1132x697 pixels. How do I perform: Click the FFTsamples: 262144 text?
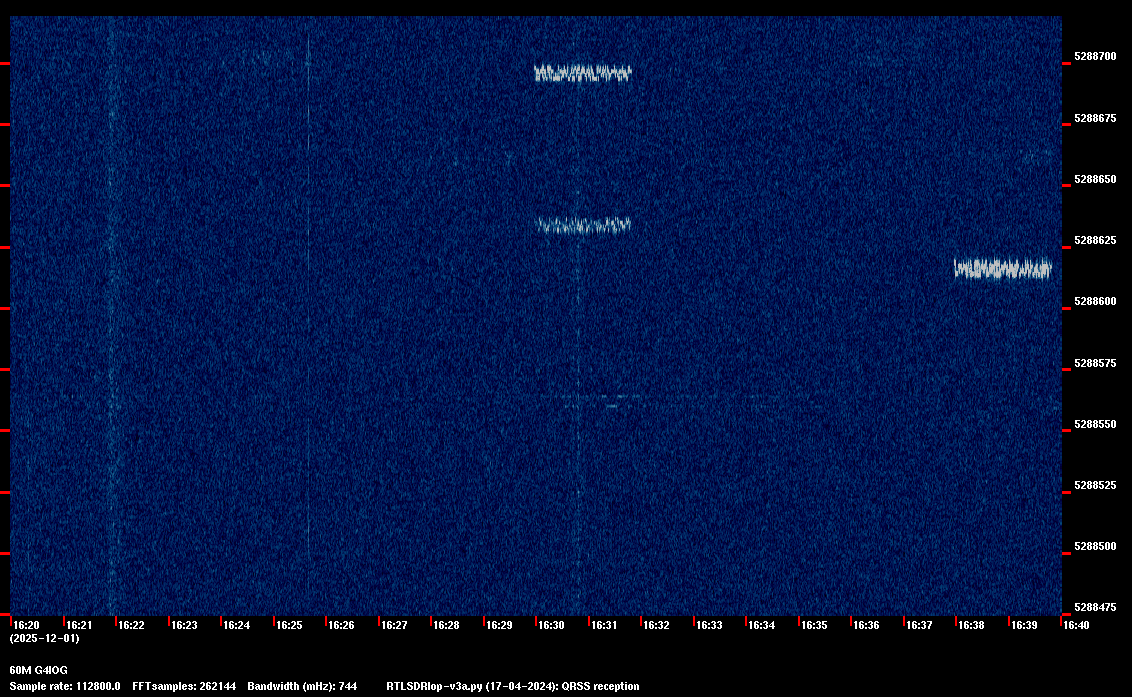(x=184, y=686)
